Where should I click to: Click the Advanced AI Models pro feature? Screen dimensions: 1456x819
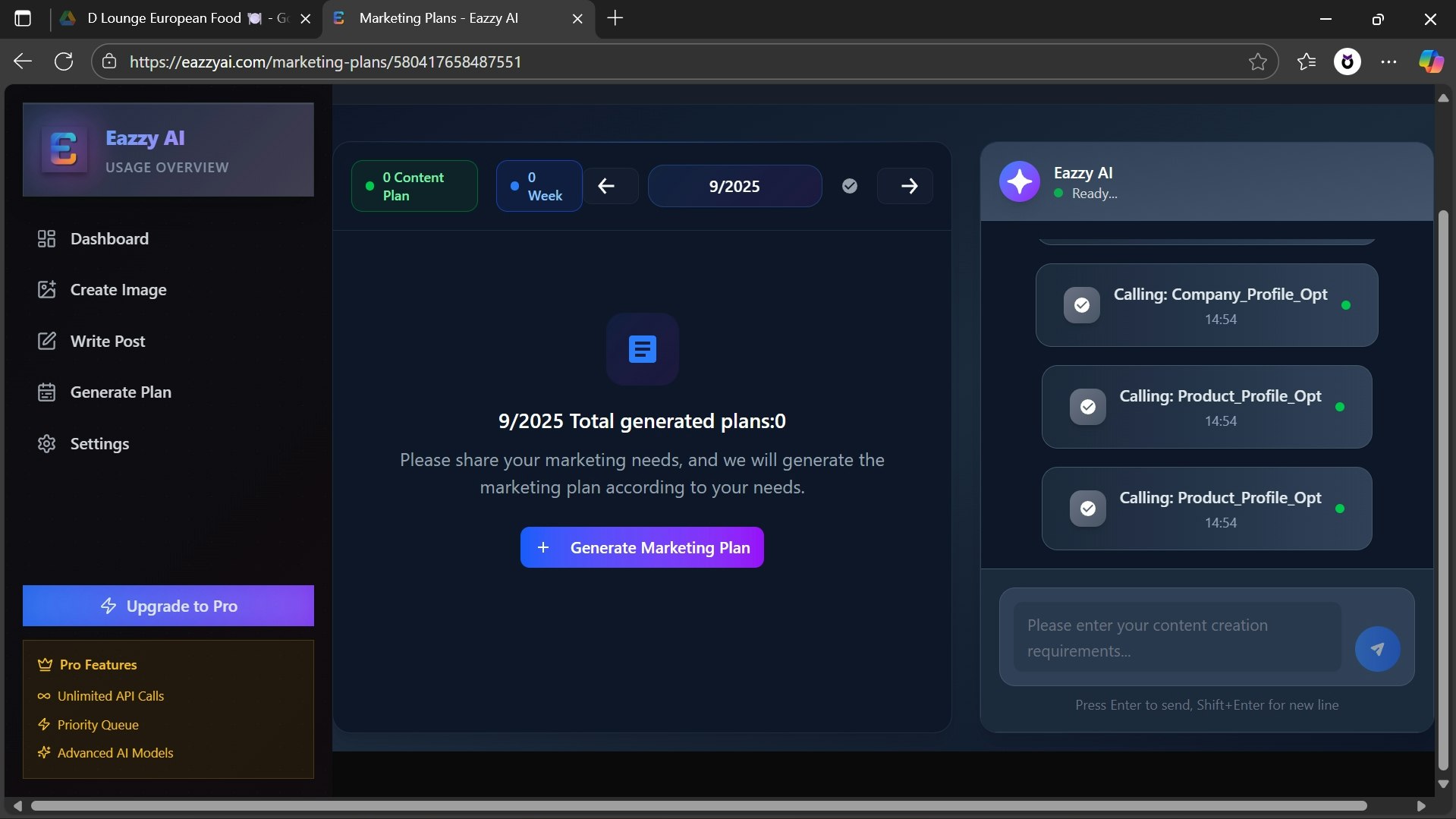point(105,753)
